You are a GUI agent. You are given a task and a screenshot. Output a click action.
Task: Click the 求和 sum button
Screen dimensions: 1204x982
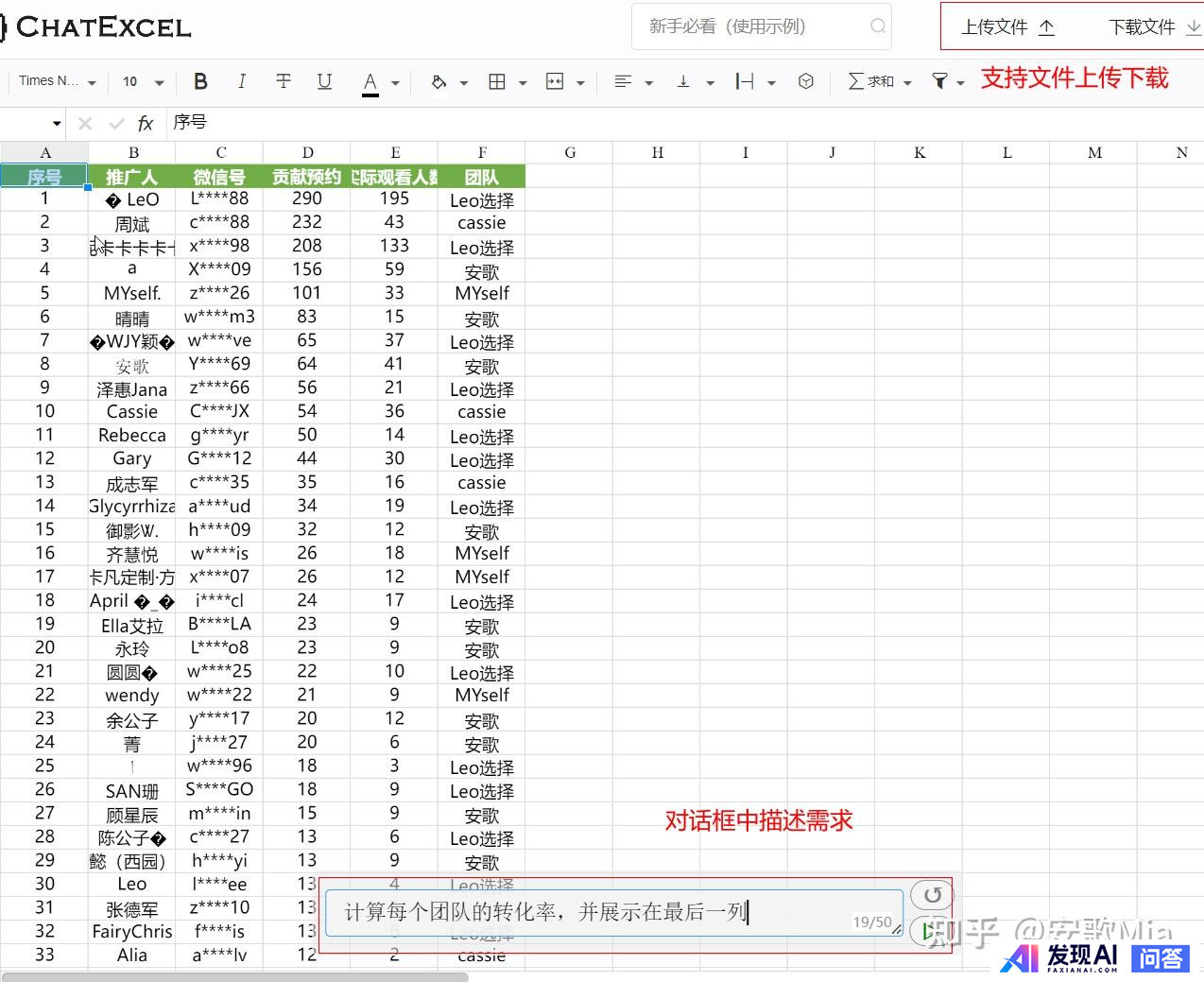click(871, 82)
